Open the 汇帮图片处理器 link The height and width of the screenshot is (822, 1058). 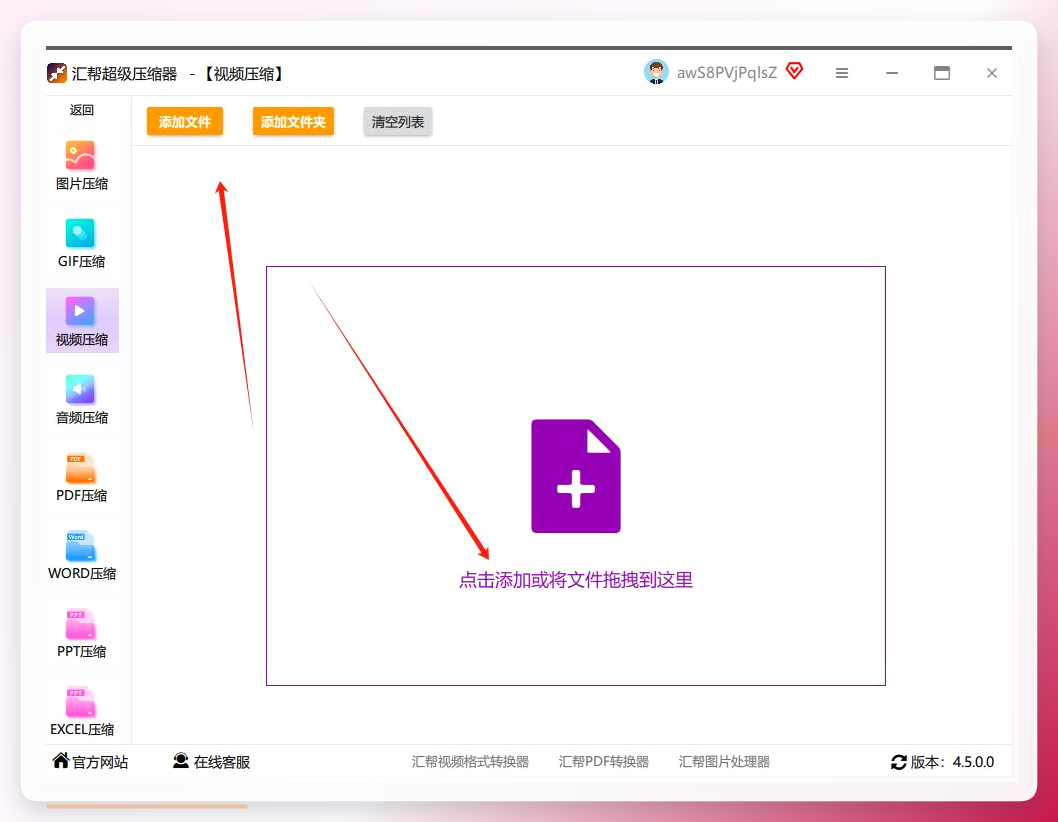coord(724,762)
